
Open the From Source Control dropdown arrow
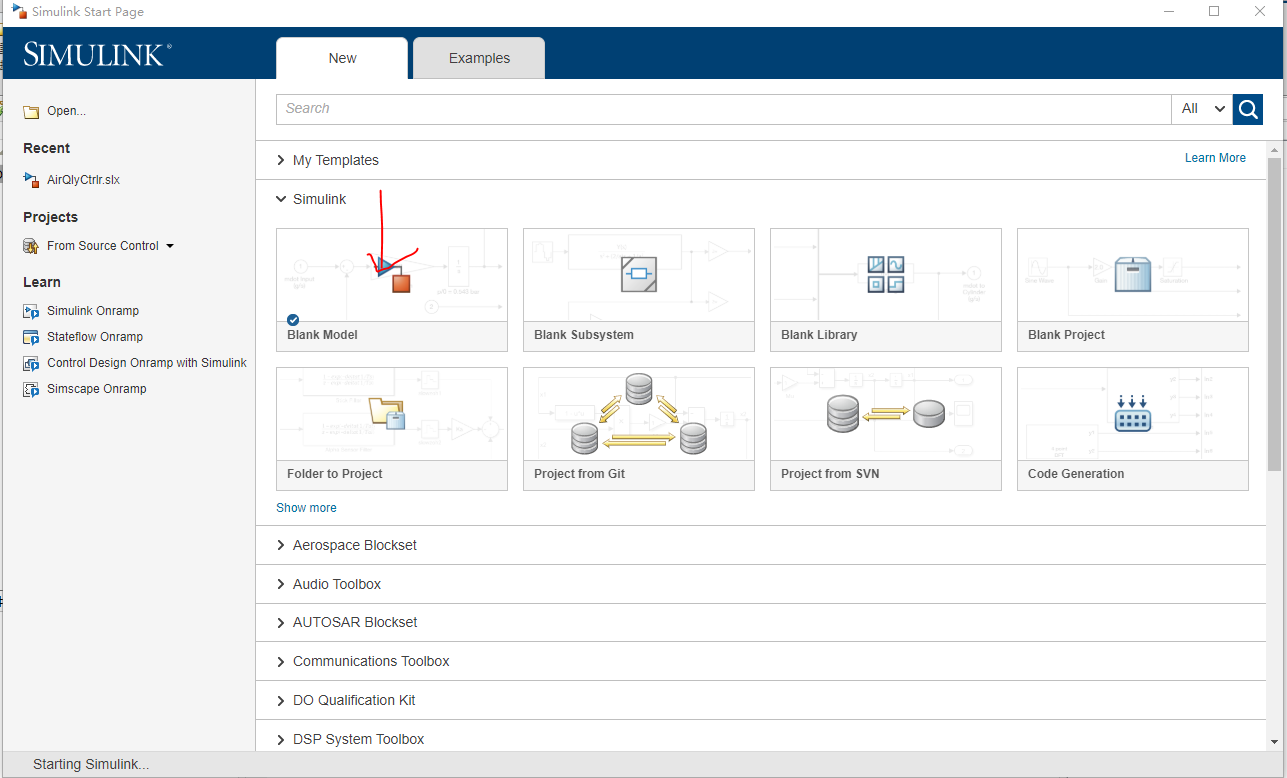pyautogui.click(x=170, y=246)
